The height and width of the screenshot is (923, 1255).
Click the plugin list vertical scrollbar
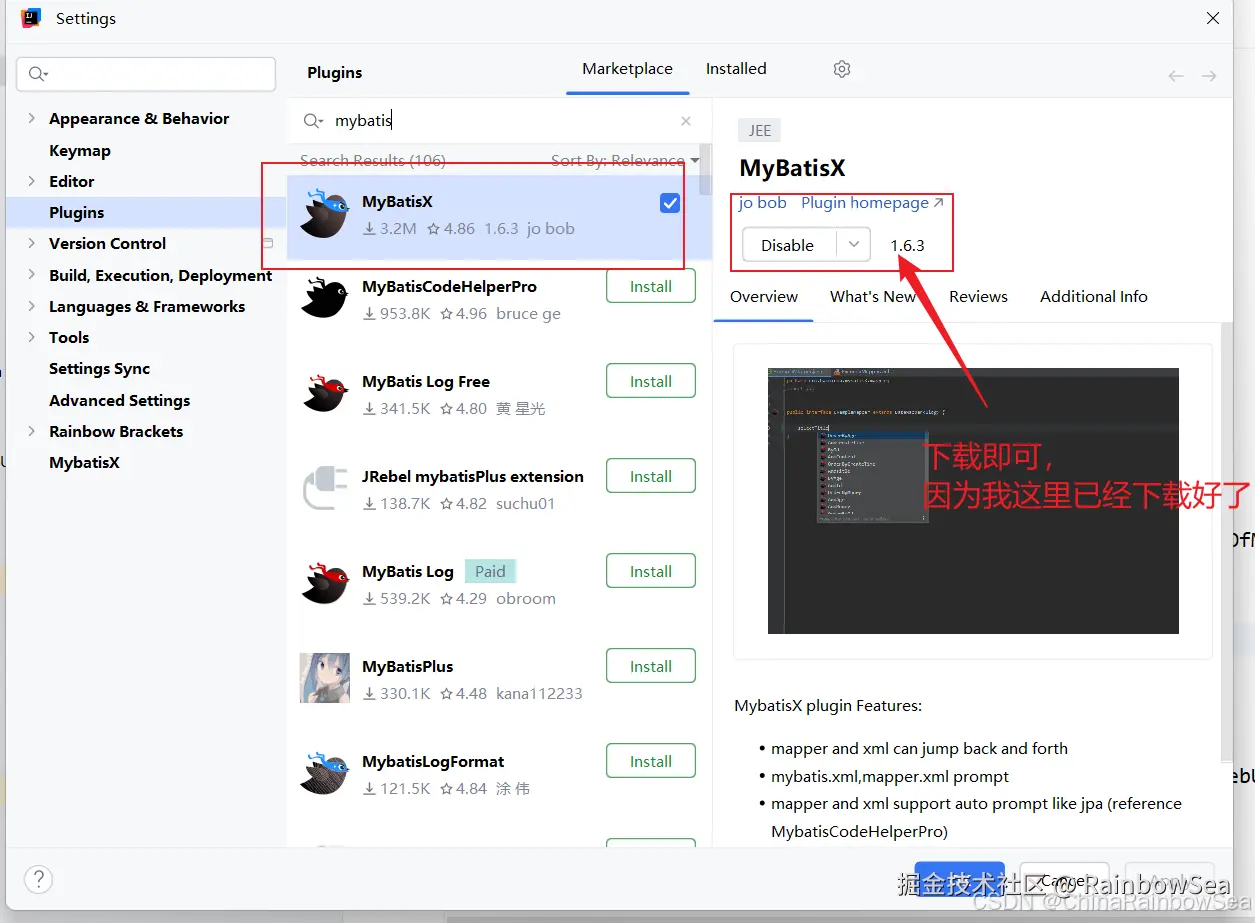click(706, 170)
